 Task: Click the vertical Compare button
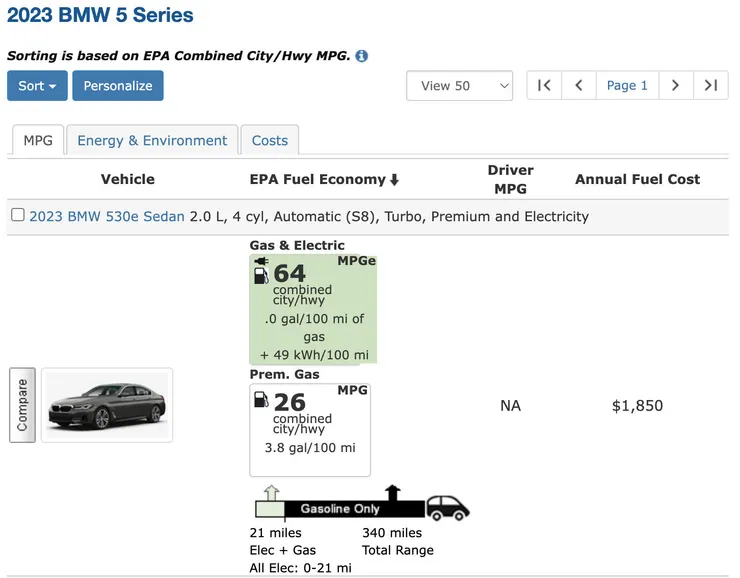point(22,405)
